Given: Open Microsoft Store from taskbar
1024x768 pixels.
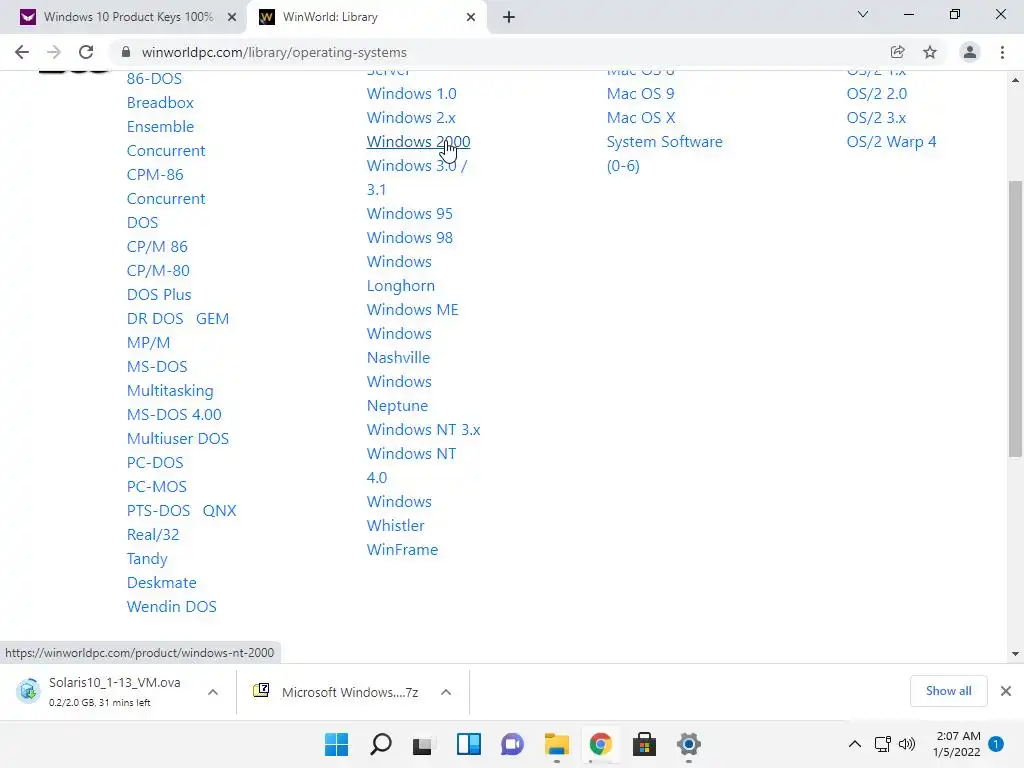Looking at the screenshot, I should pyautogui.click(x=644, y=744).
